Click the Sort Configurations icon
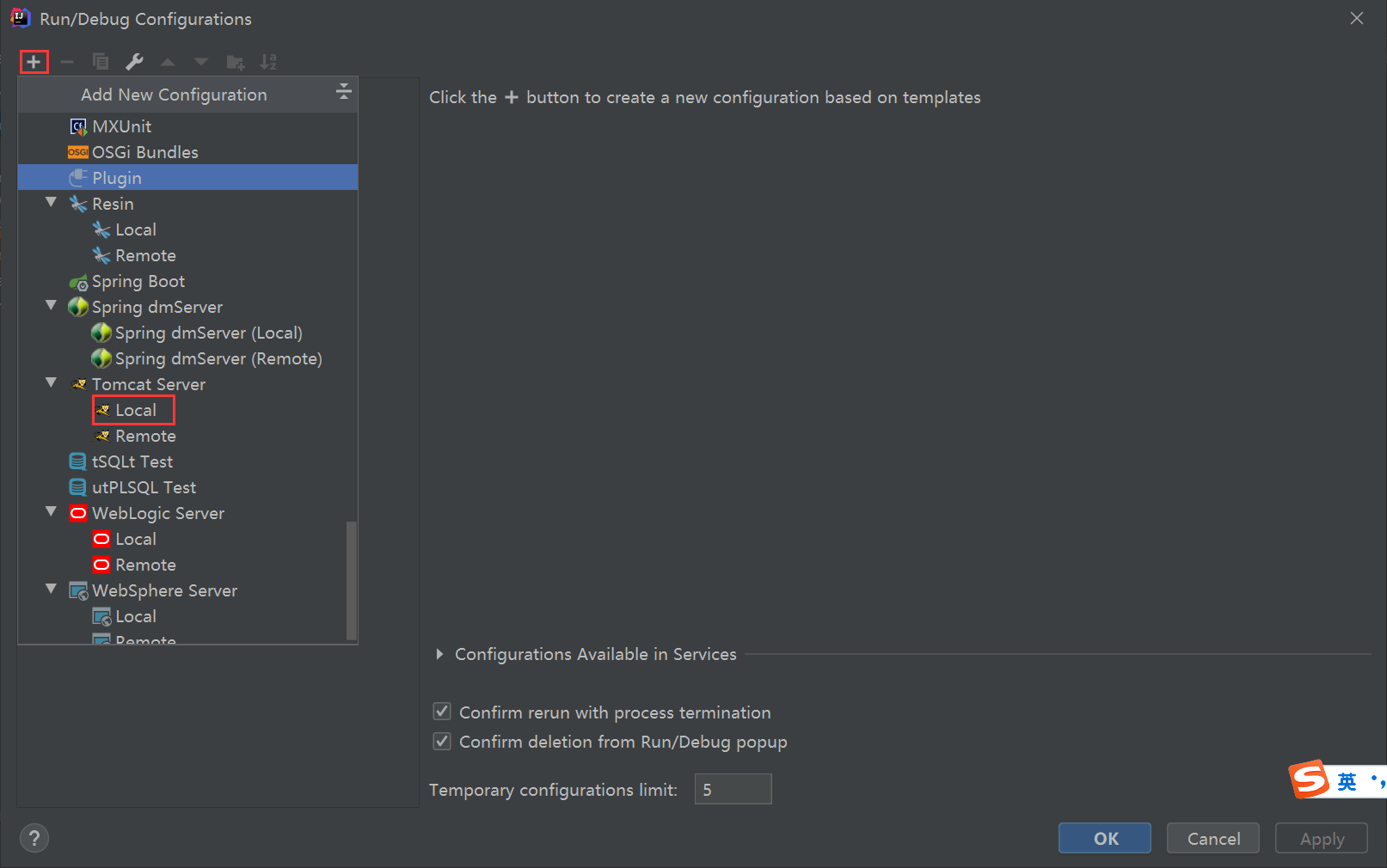 (x=268, y=62)
